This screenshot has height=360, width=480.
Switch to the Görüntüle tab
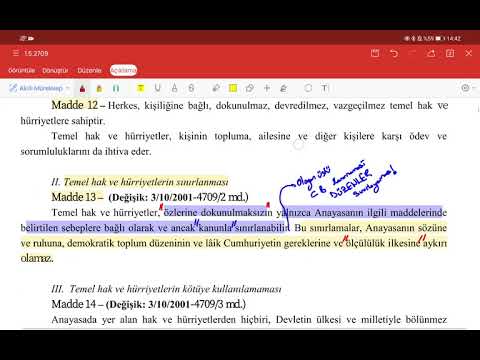pos(21,70)
